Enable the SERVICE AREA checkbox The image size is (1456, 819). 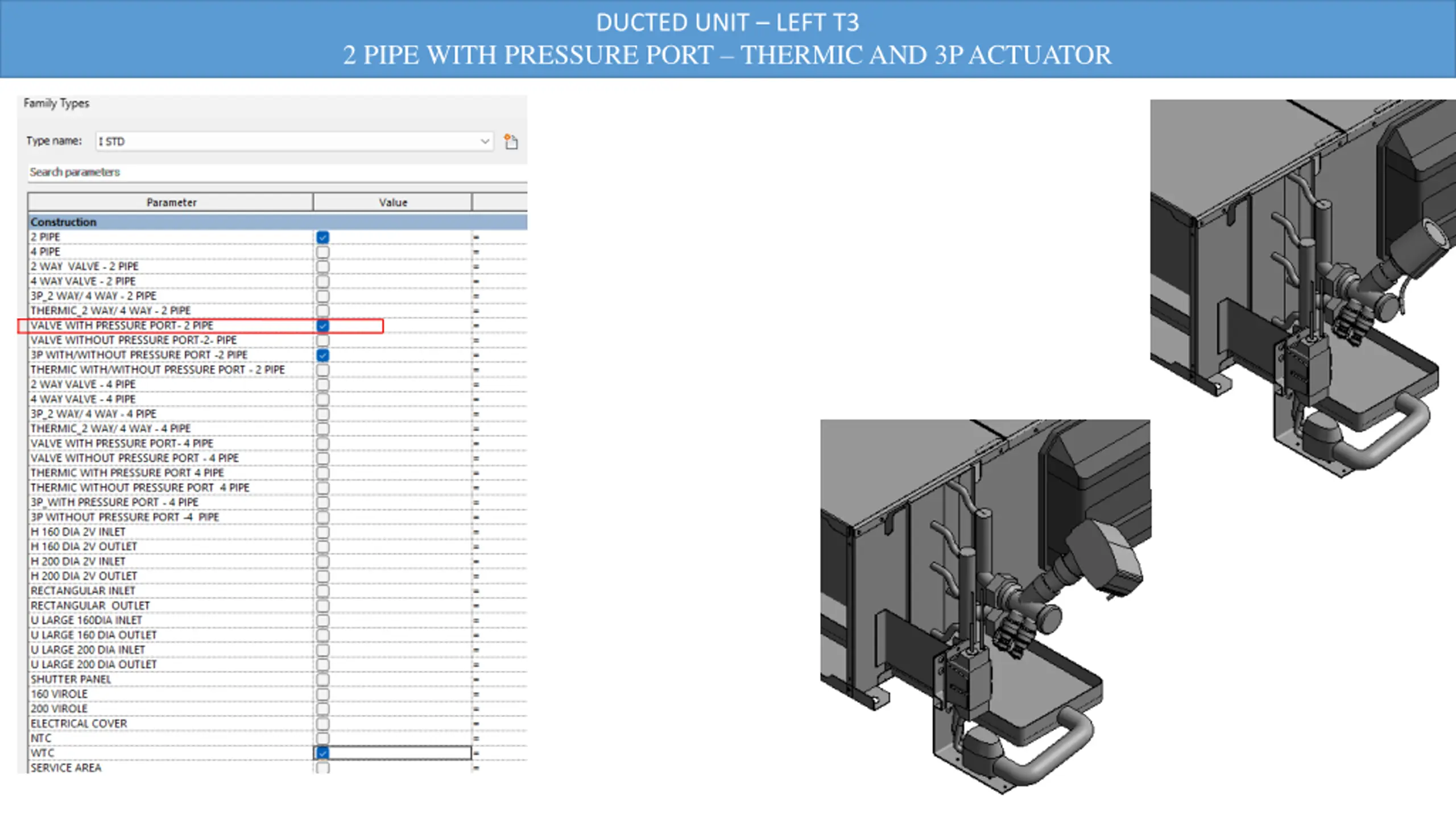pos(322,768)
